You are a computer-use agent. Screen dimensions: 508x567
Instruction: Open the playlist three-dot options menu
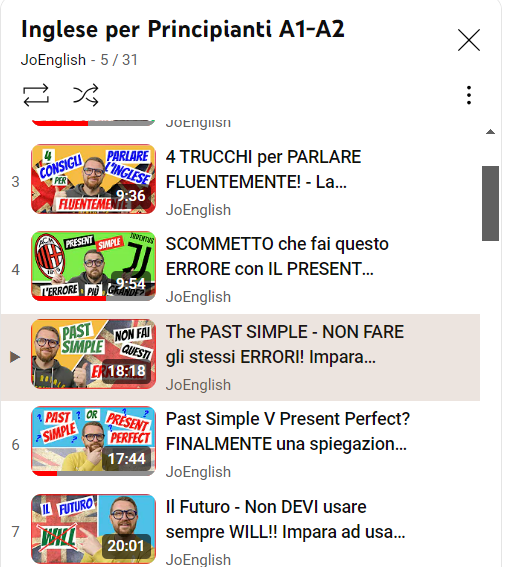pos(469,95)
